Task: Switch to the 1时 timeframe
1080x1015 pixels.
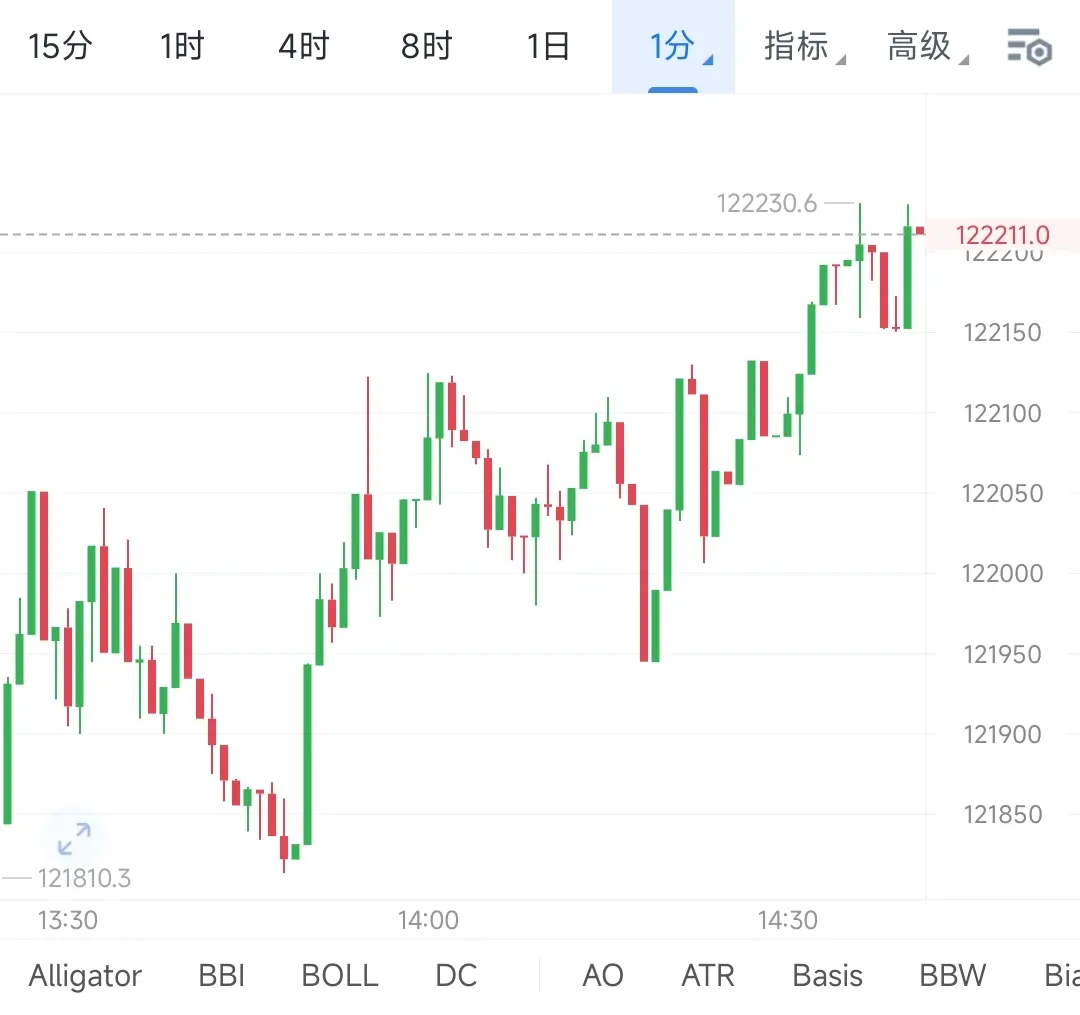Action: [x=183, y=46]
